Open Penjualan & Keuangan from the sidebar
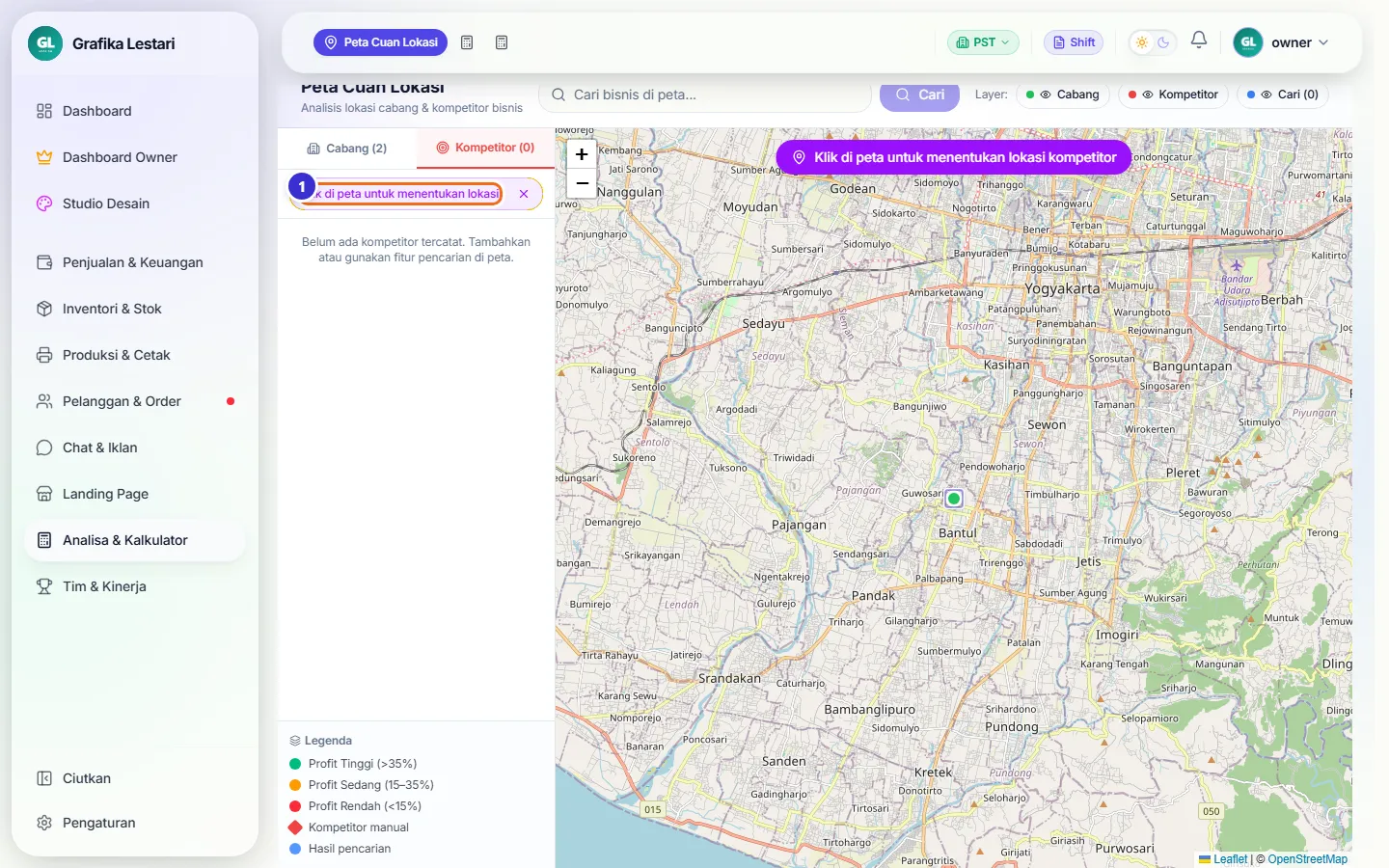This screenshot has height=868, width=1389. [135, 262]
